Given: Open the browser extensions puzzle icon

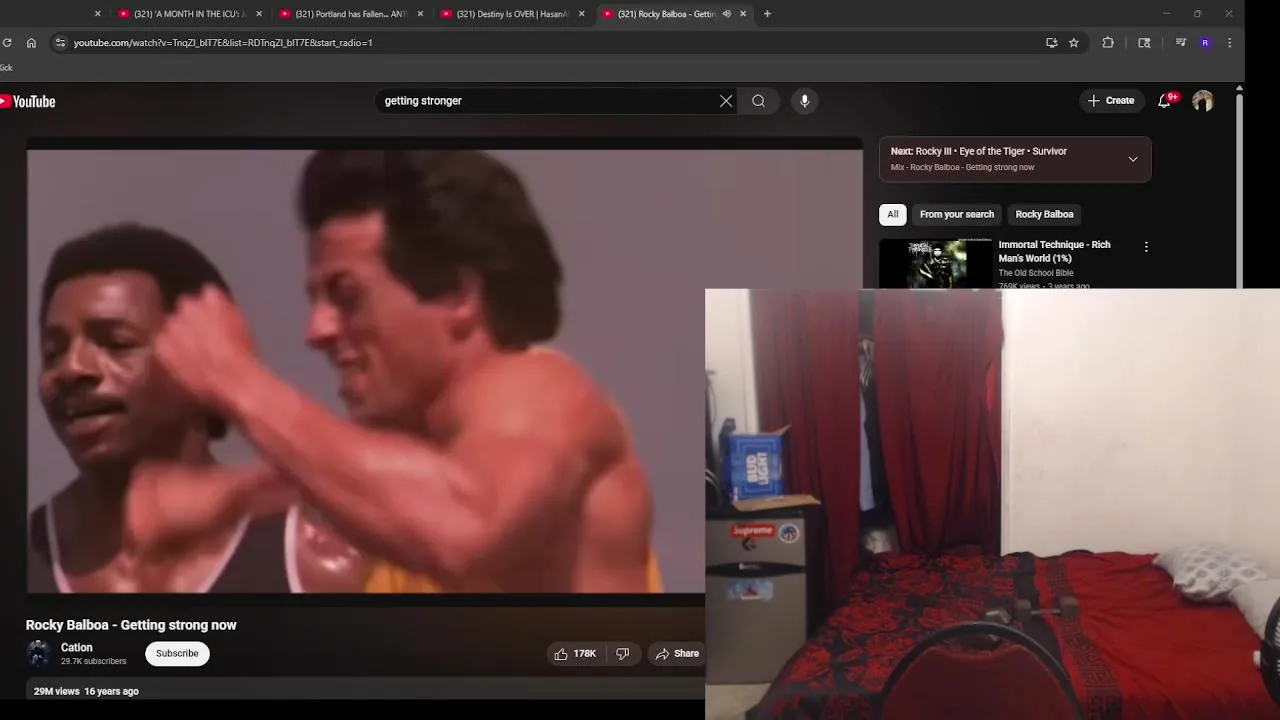Looking at the screenshot, I should 1108,43.
